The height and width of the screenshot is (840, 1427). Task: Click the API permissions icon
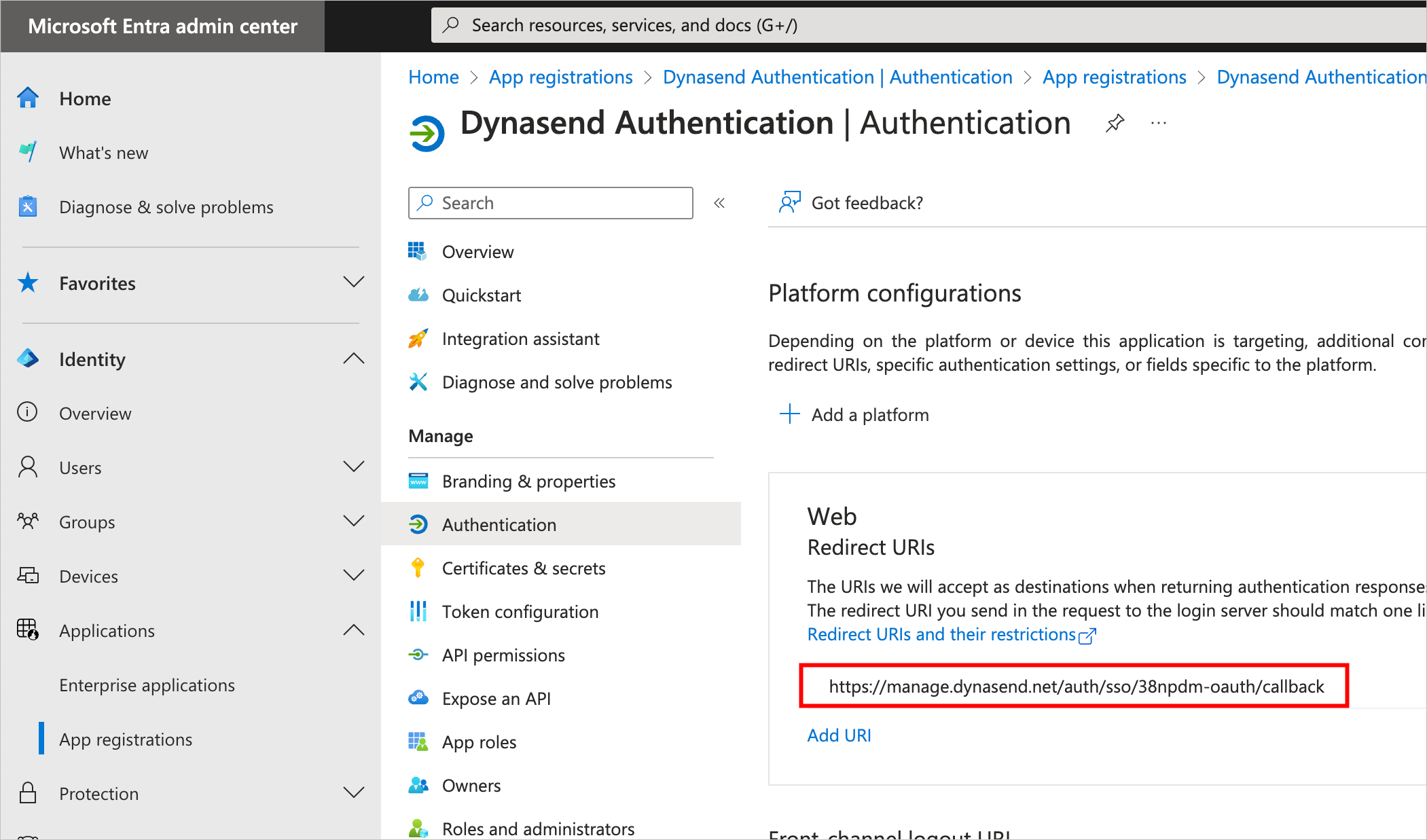click(418, 655)
